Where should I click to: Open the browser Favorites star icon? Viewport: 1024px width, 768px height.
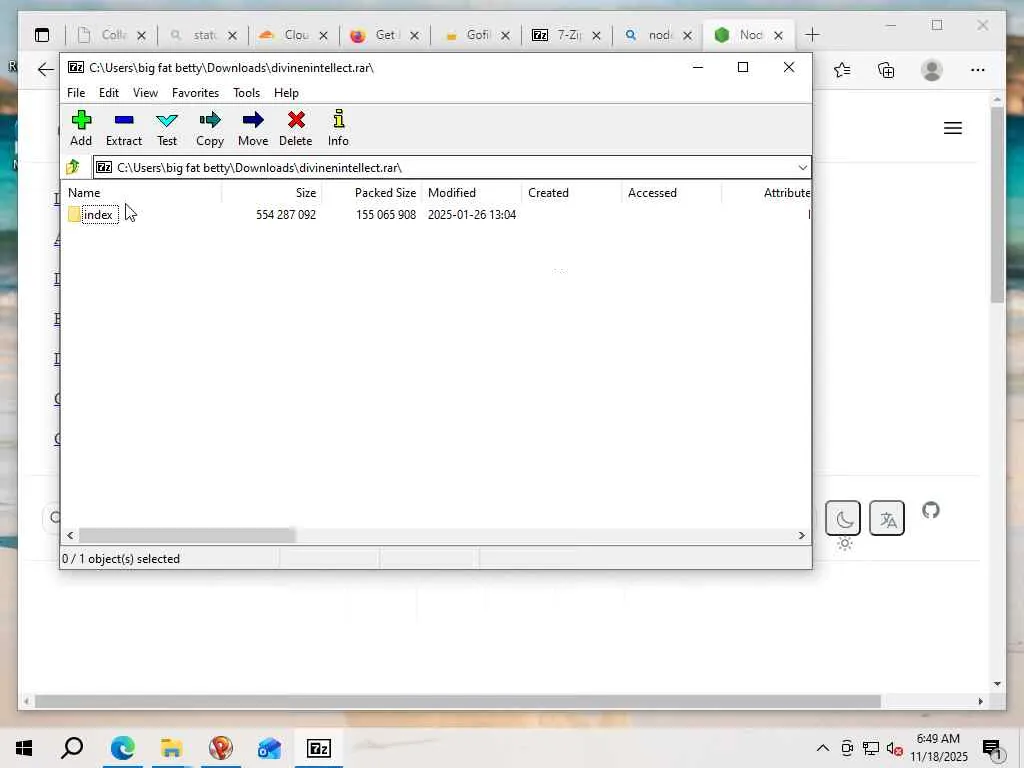[x=842, y=70]
